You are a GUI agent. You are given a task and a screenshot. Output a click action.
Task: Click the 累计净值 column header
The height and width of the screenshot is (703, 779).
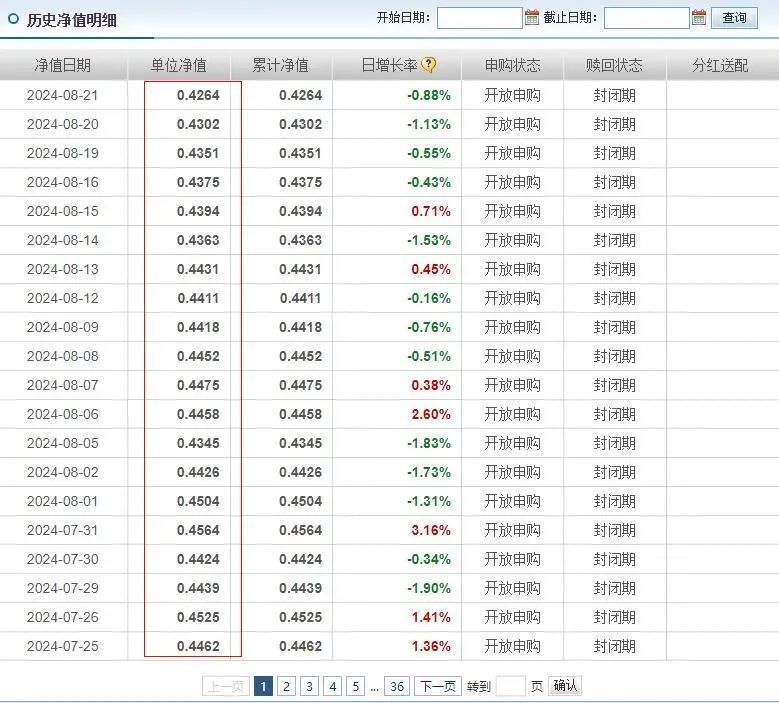[x=281, y=65]
